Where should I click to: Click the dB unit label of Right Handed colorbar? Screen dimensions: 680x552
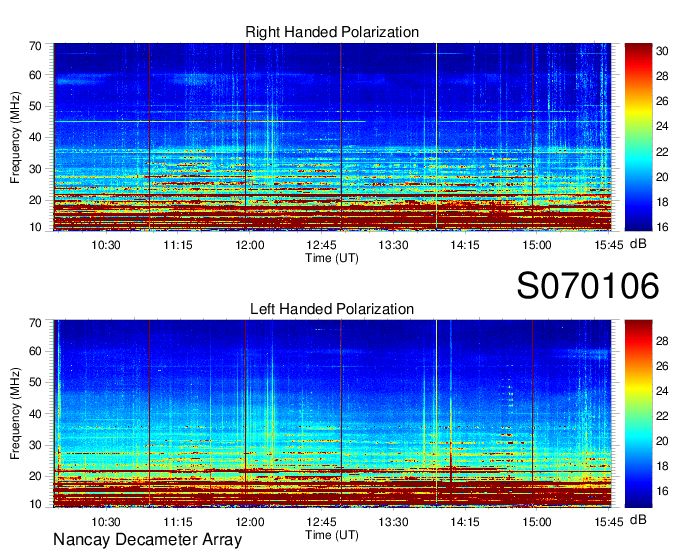[x=638, y=244]
